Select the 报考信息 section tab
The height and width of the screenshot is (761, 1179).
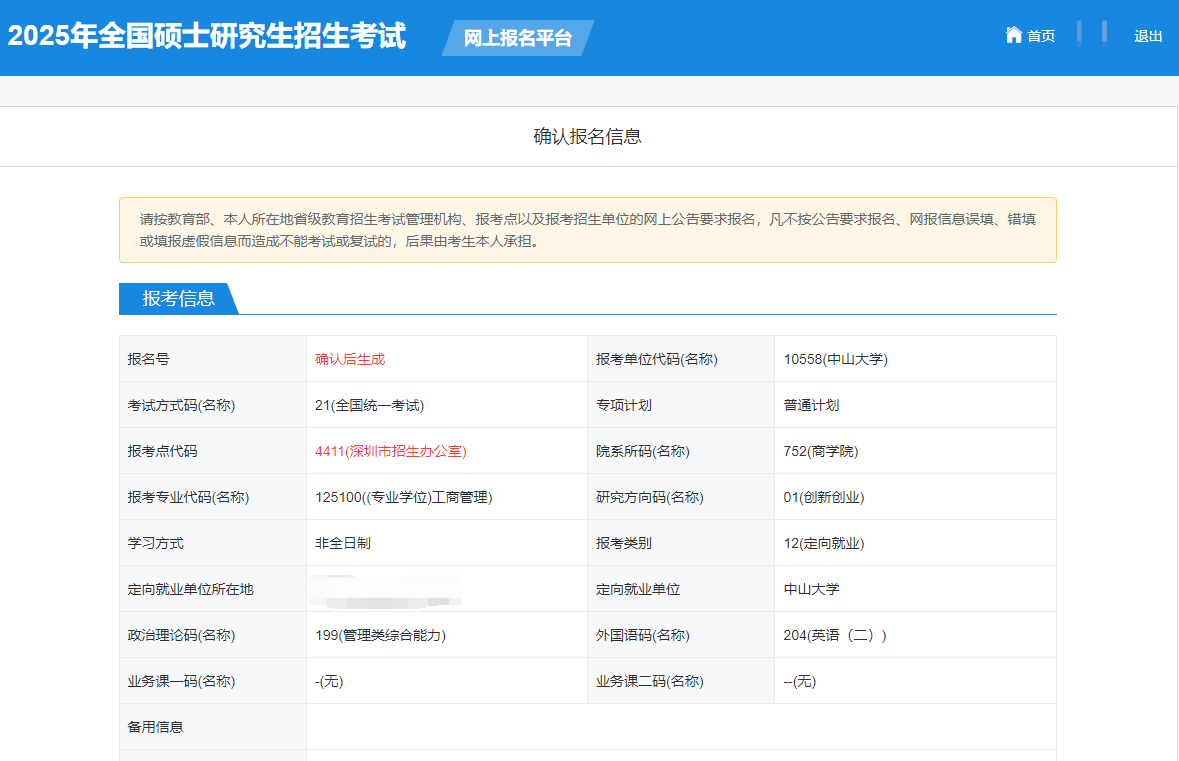tap(178, 298)
